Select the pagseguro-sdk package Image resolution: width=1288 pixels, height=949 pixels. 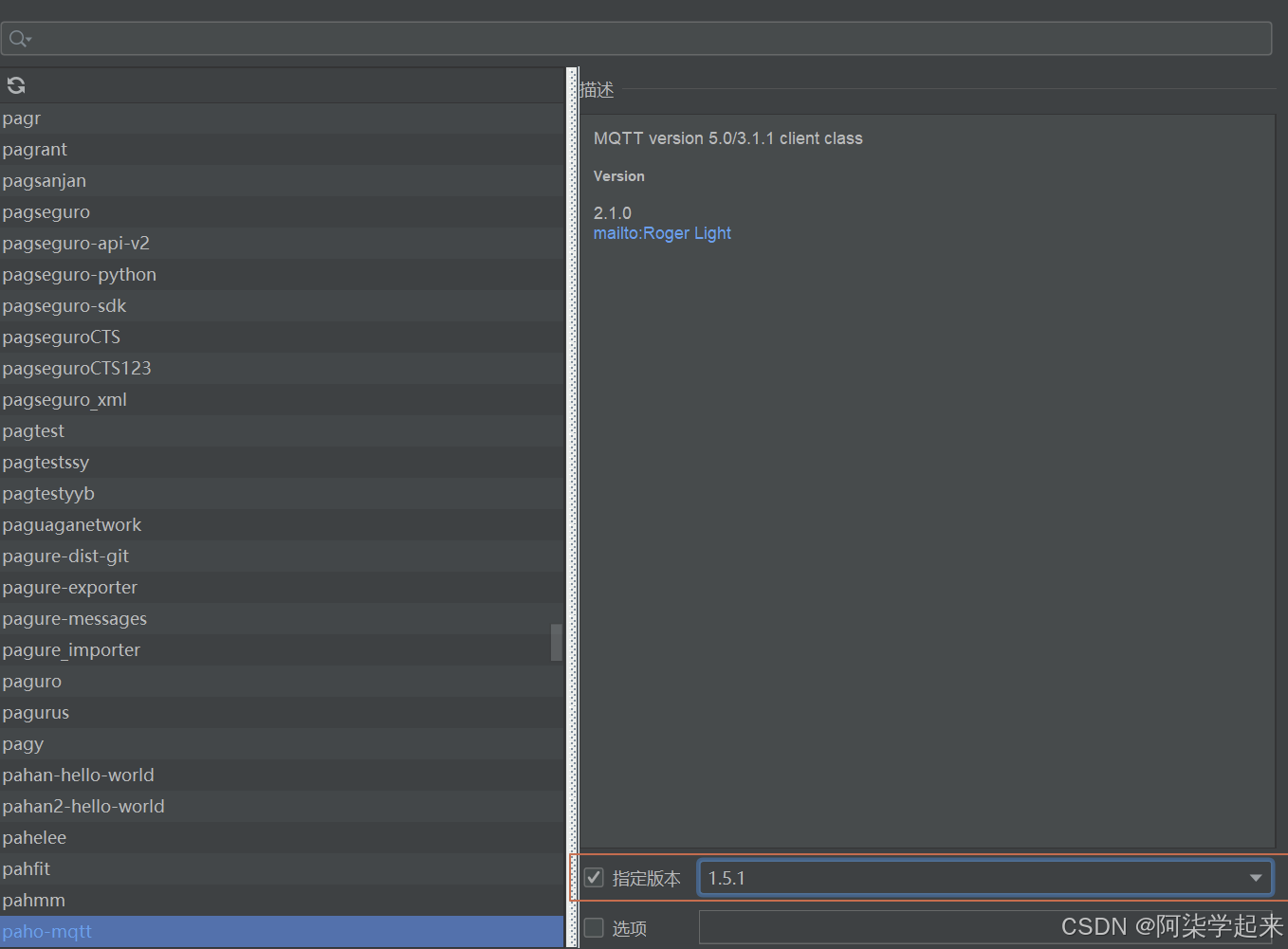282,305
